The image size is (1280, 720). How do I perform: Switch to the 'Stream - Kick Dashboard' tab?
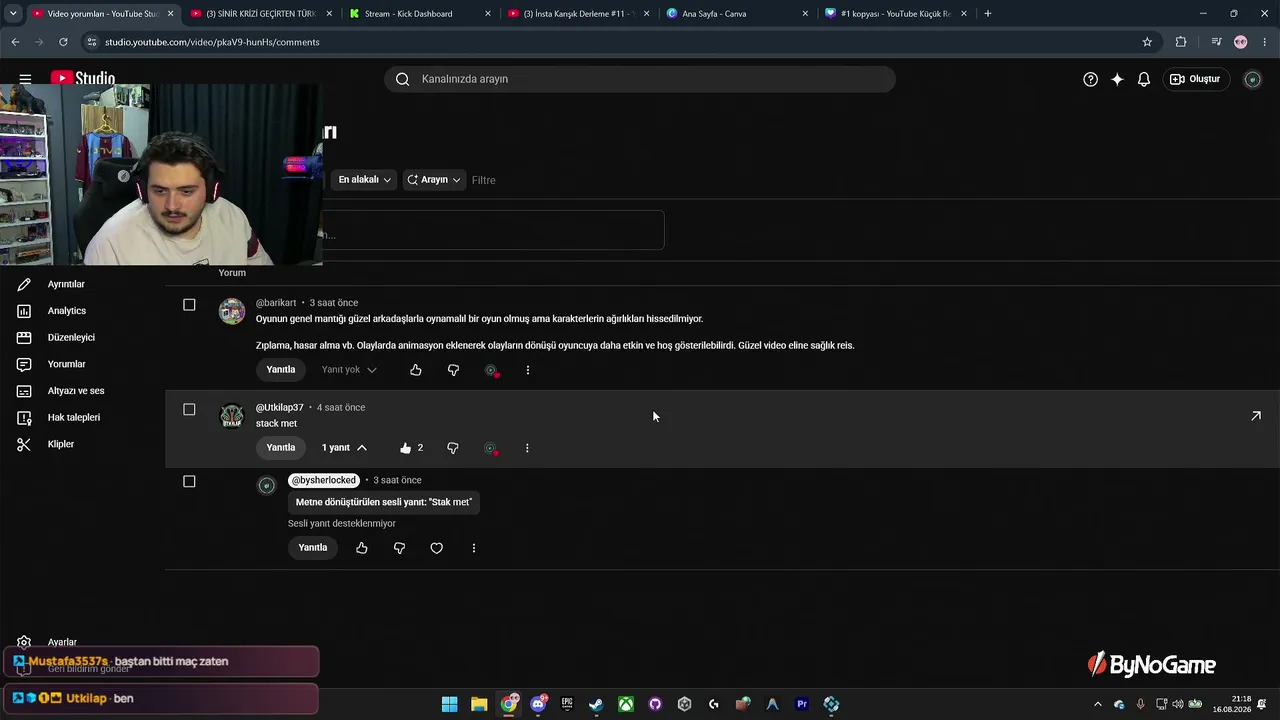(x=418, y=14)
